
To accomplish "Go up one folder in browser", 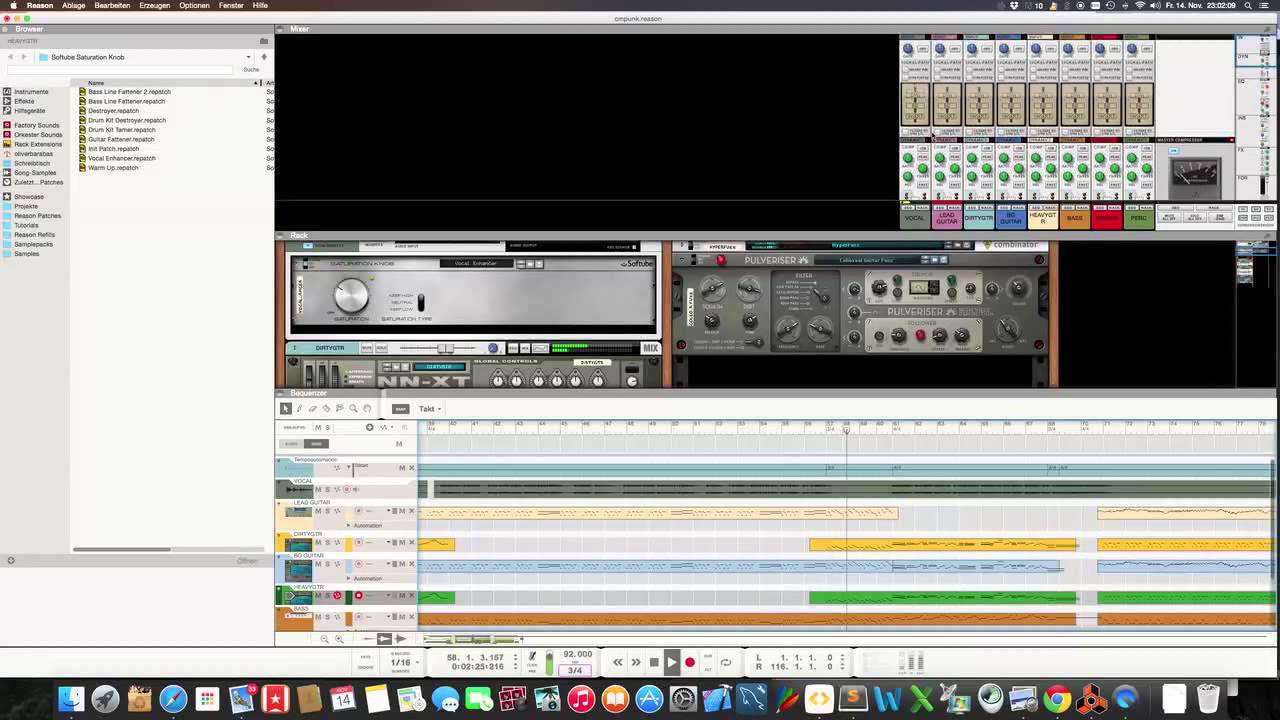I will point(264,57).
